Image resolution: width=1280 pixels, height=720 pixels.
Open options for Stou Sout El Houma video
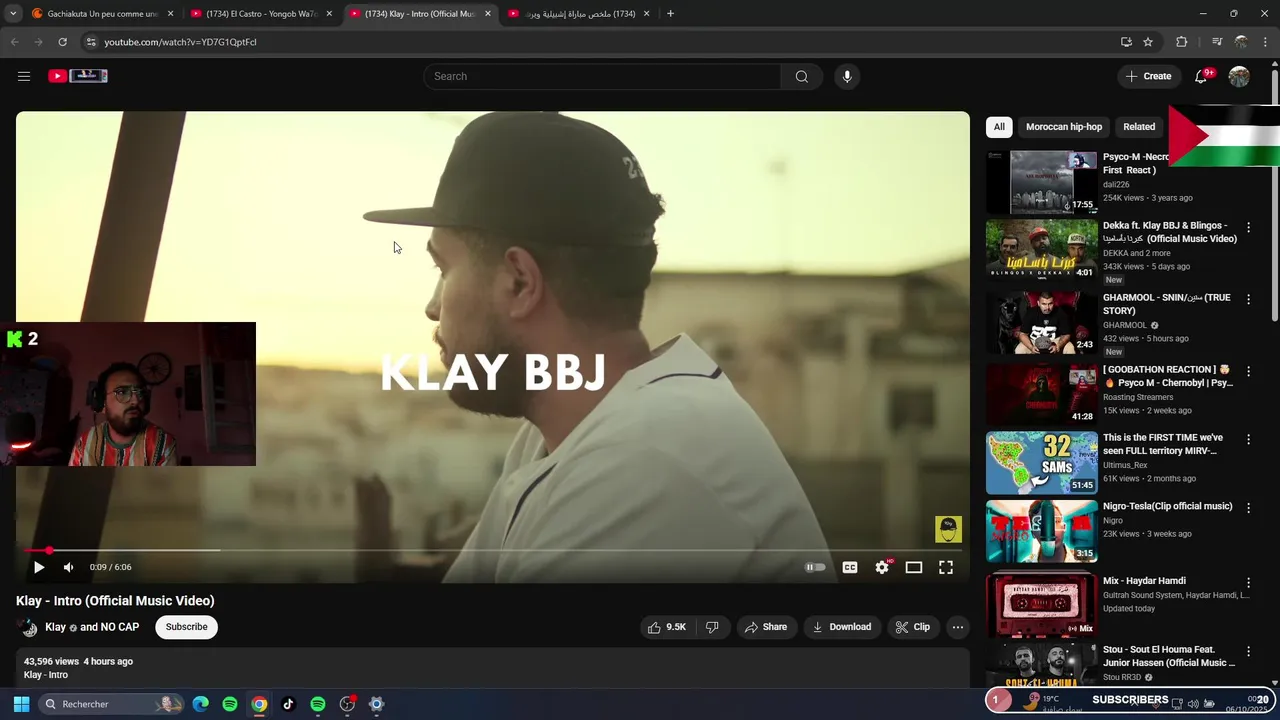pyautogui.click(x=1248, y=651)
